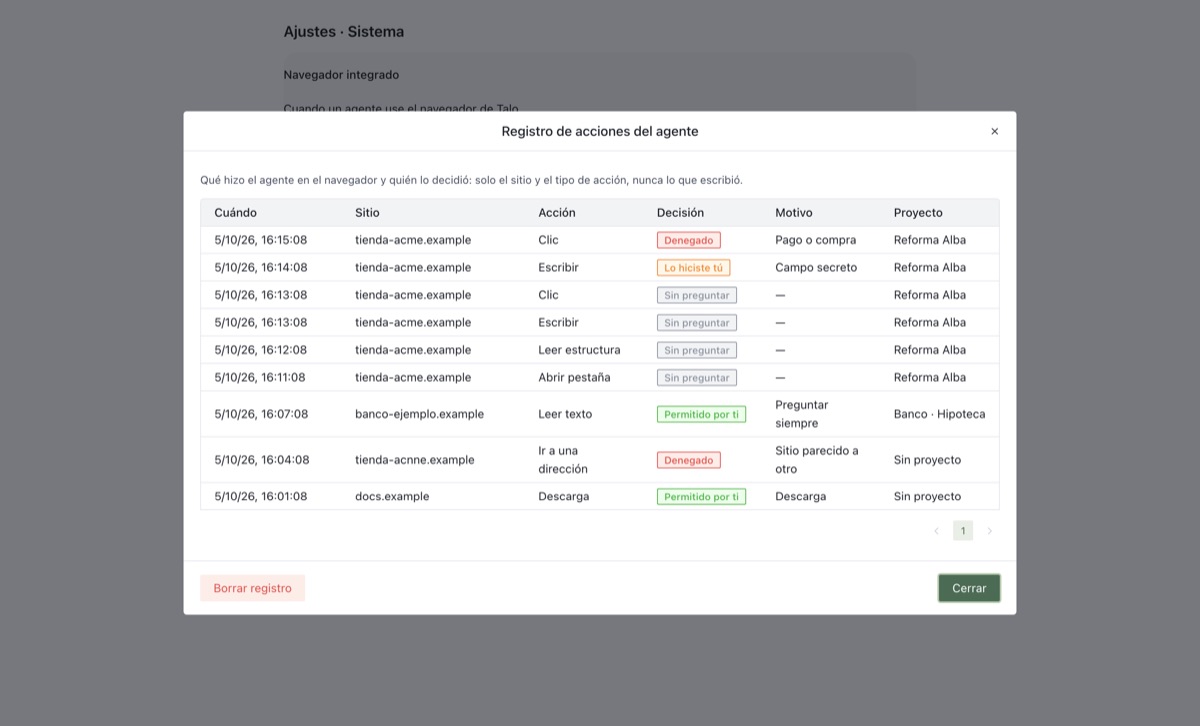Go to next page arrow in pagination
Image resolution: width=1200 pixels, height=726 pixels.
tap(990, 531)
